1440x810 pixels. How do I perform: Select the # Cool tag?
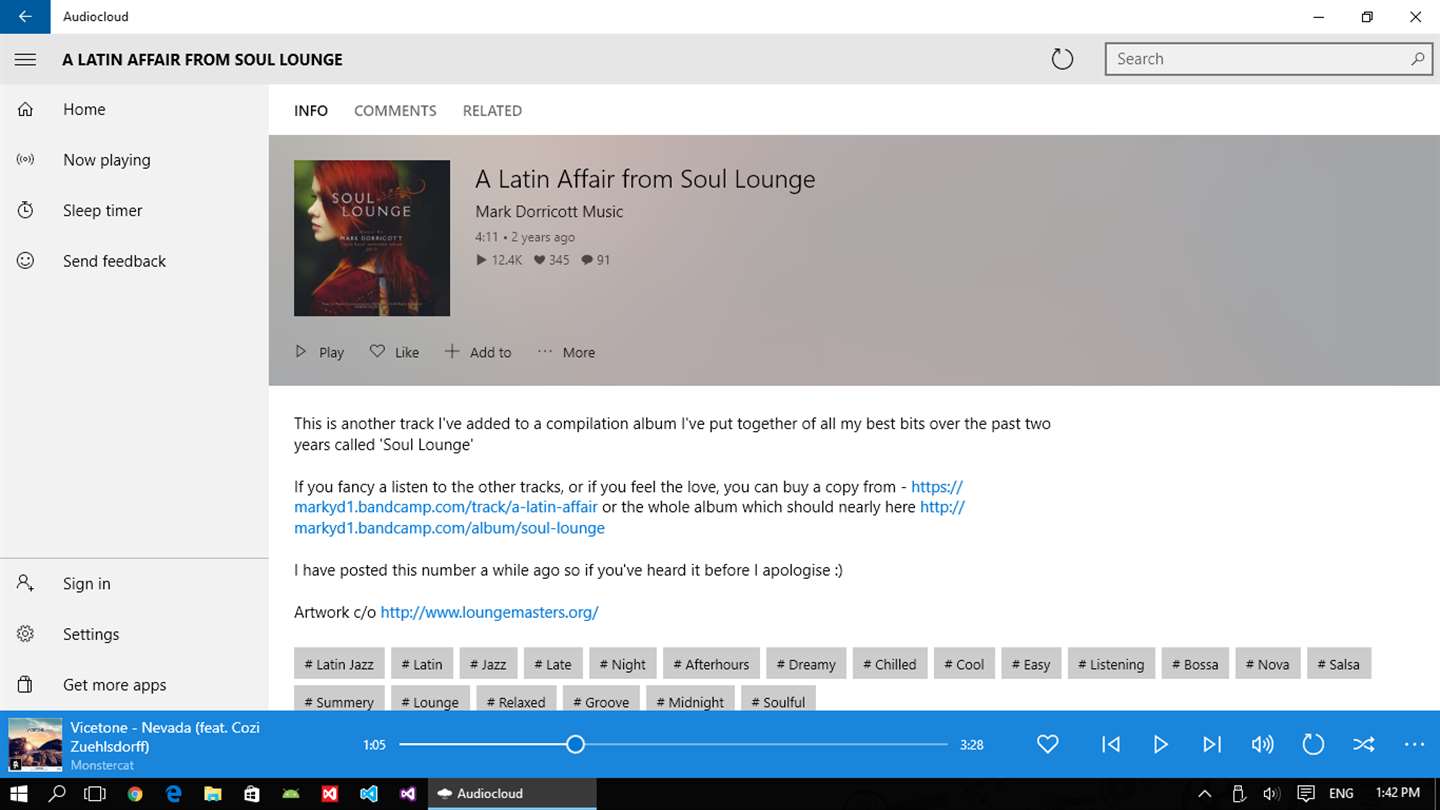964,664
